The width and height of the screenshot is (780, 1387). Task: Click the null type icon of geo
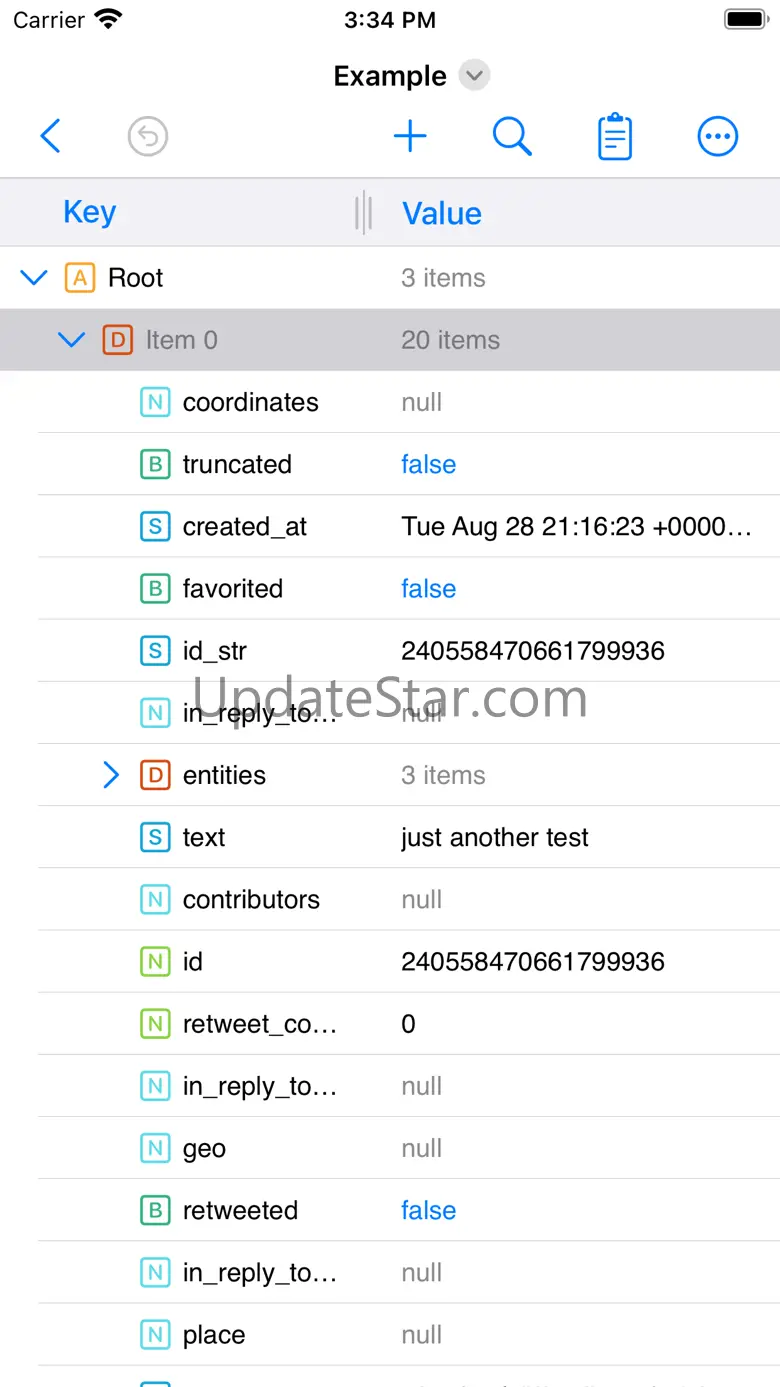click(x=155, y=1148)
